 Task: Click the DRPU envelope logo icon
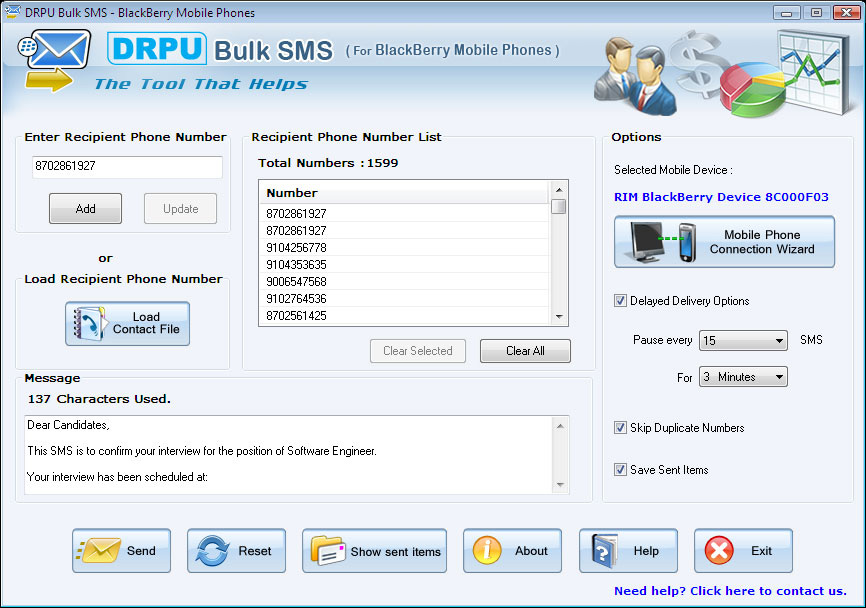point(54,60)
